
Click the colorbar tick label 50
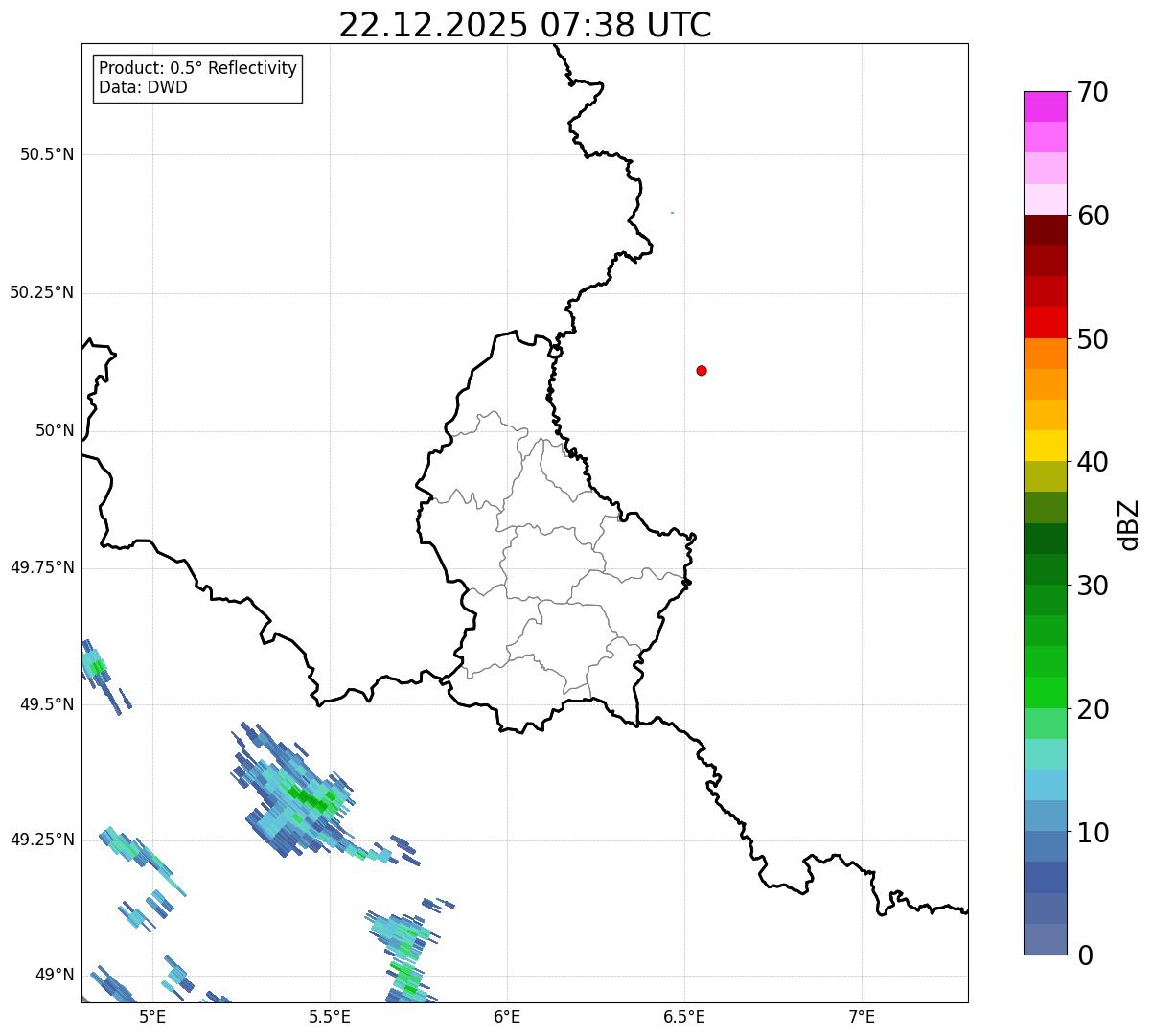[1093, 339]
